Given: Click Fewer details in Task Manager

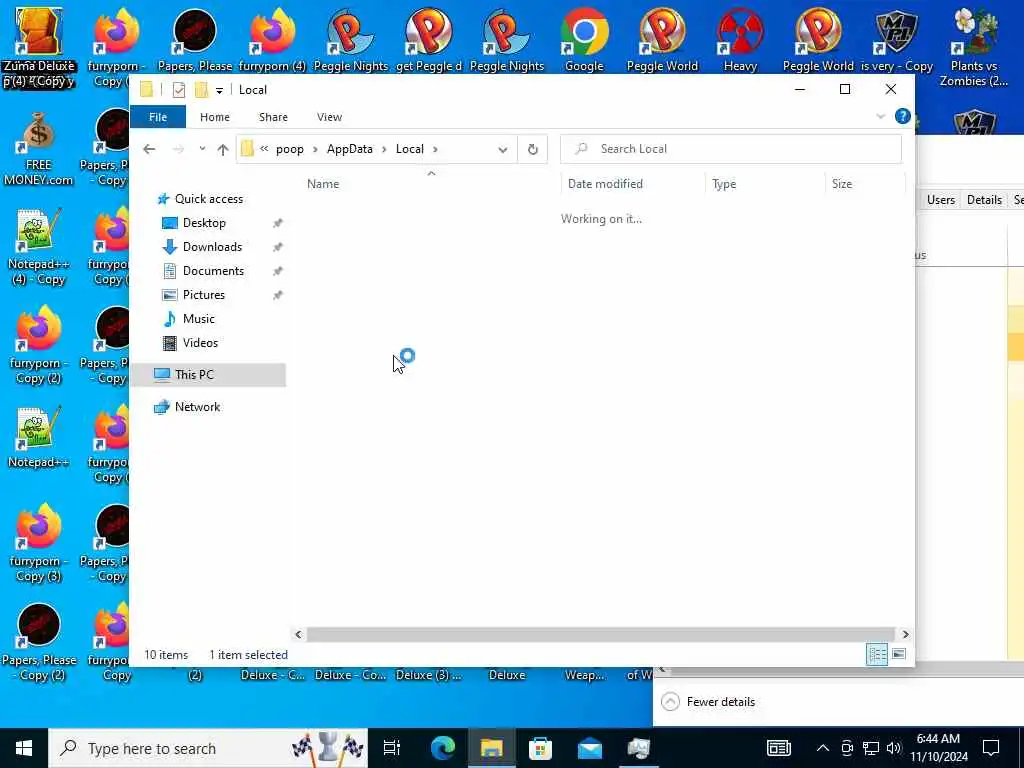Looking at the screenshot, I should [x=708, y=702].
